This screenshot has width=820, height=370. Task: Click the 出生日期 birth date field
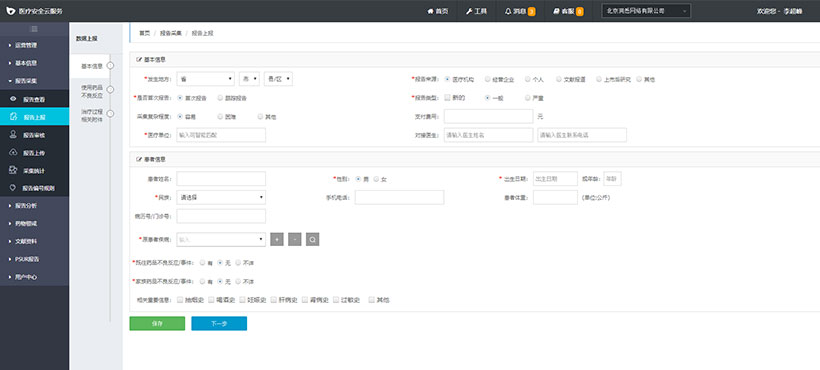coord(555,179)
